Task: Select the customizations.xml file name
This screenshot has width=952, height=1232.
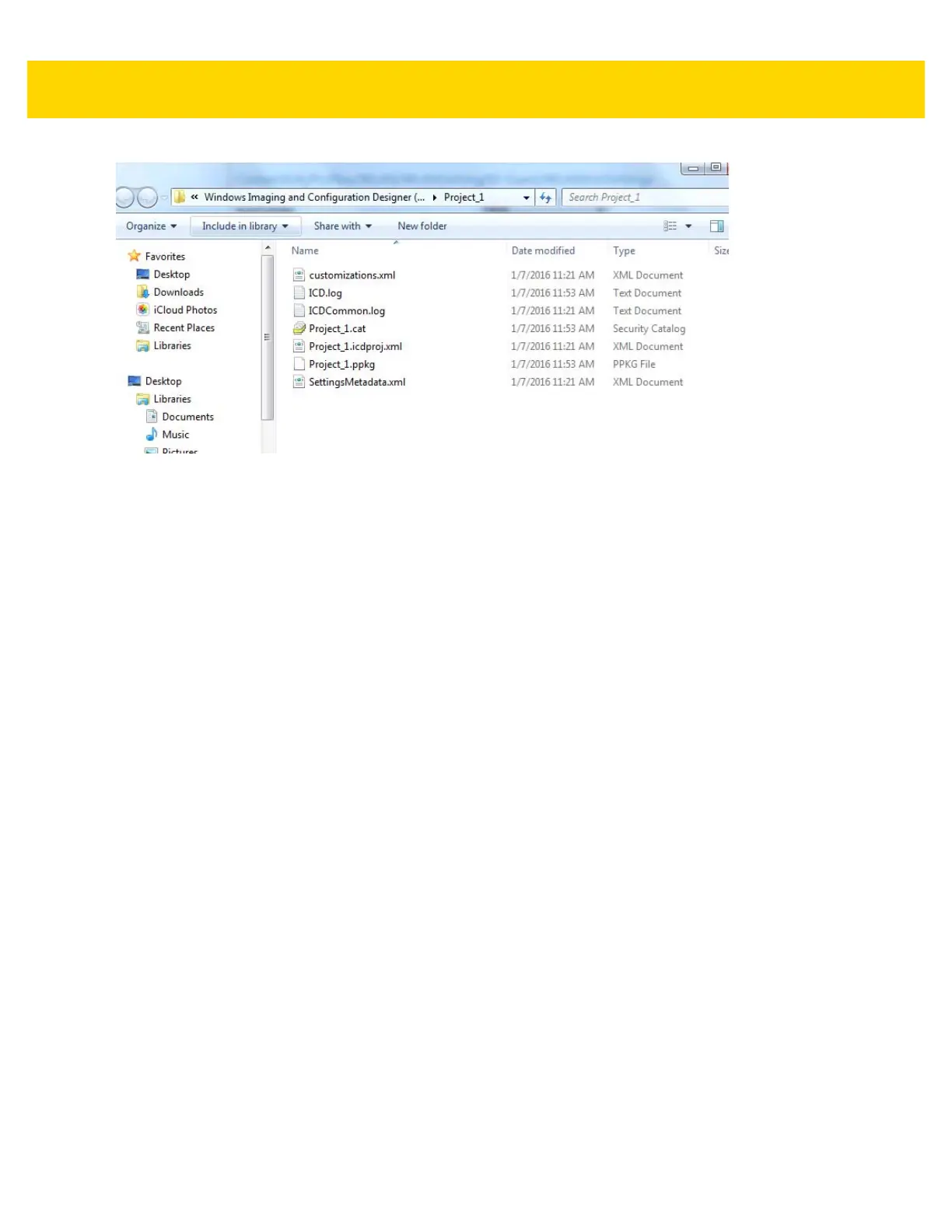Action: tap(352, 275)
